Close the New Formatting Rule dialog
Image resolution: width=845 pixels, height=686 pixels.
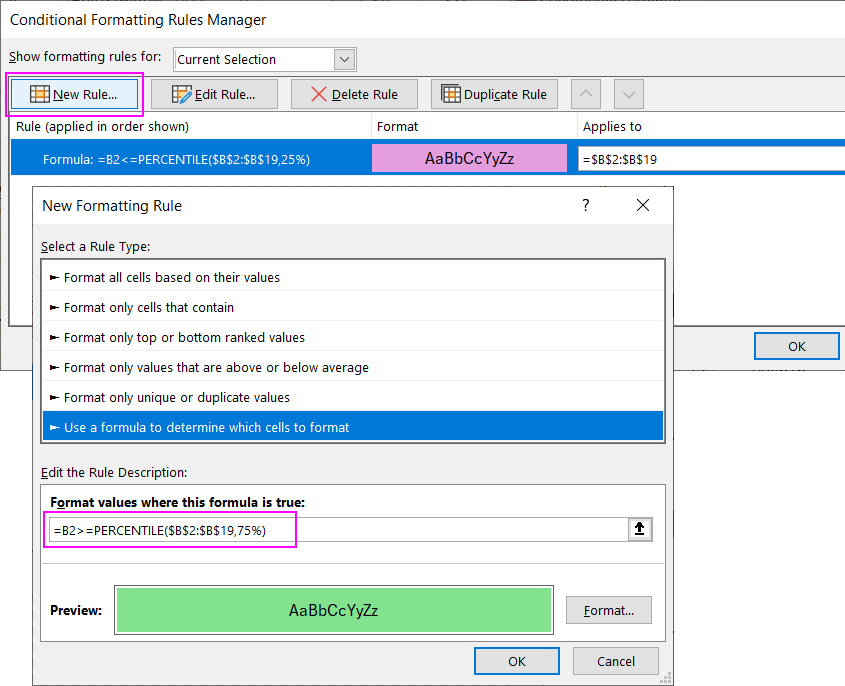click(x=642, y=205)
